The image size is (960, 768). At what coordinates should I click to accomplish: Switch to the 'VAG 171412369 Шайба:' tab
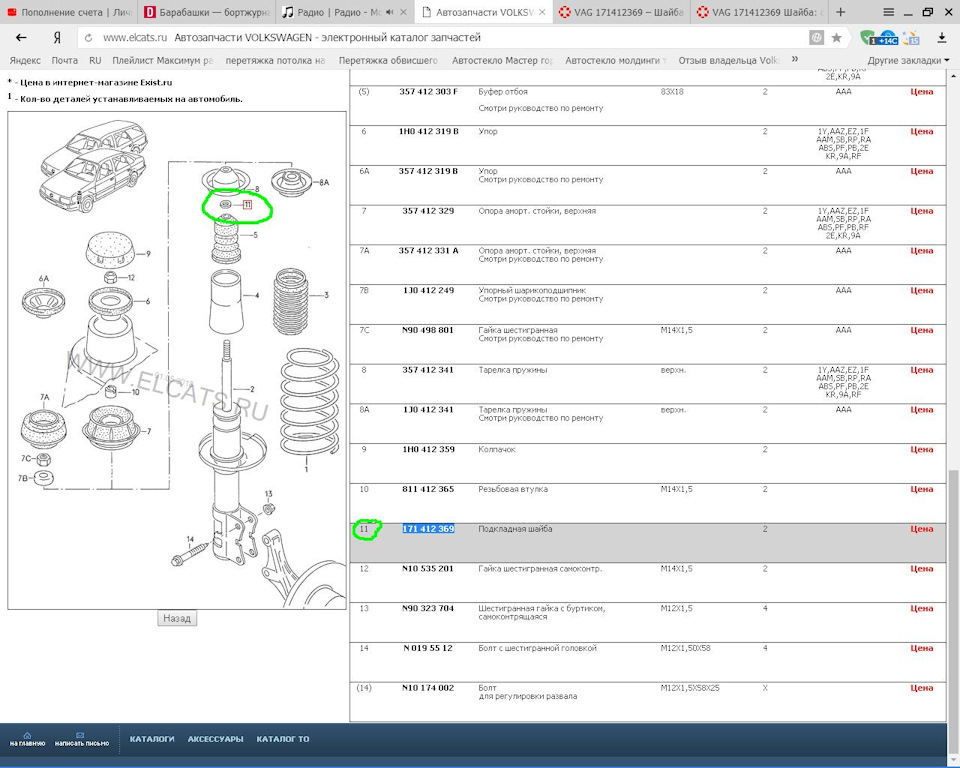click(759, 12)
